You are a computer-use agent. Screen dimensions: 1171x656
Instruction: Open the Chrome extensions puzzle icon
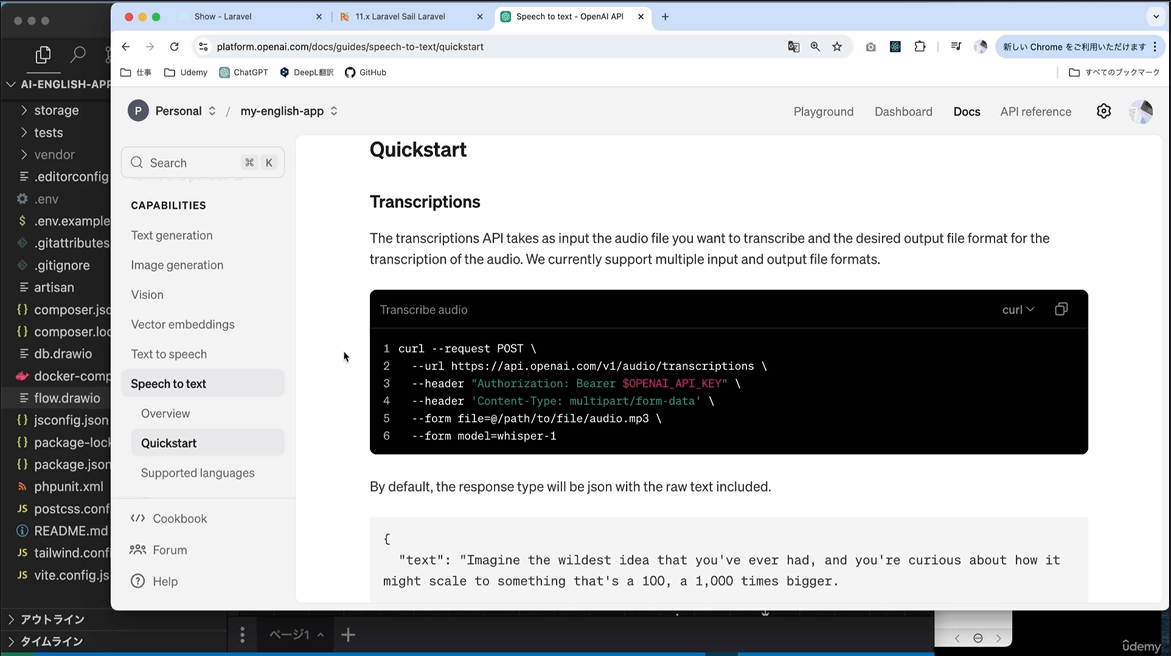pos(920,47)
